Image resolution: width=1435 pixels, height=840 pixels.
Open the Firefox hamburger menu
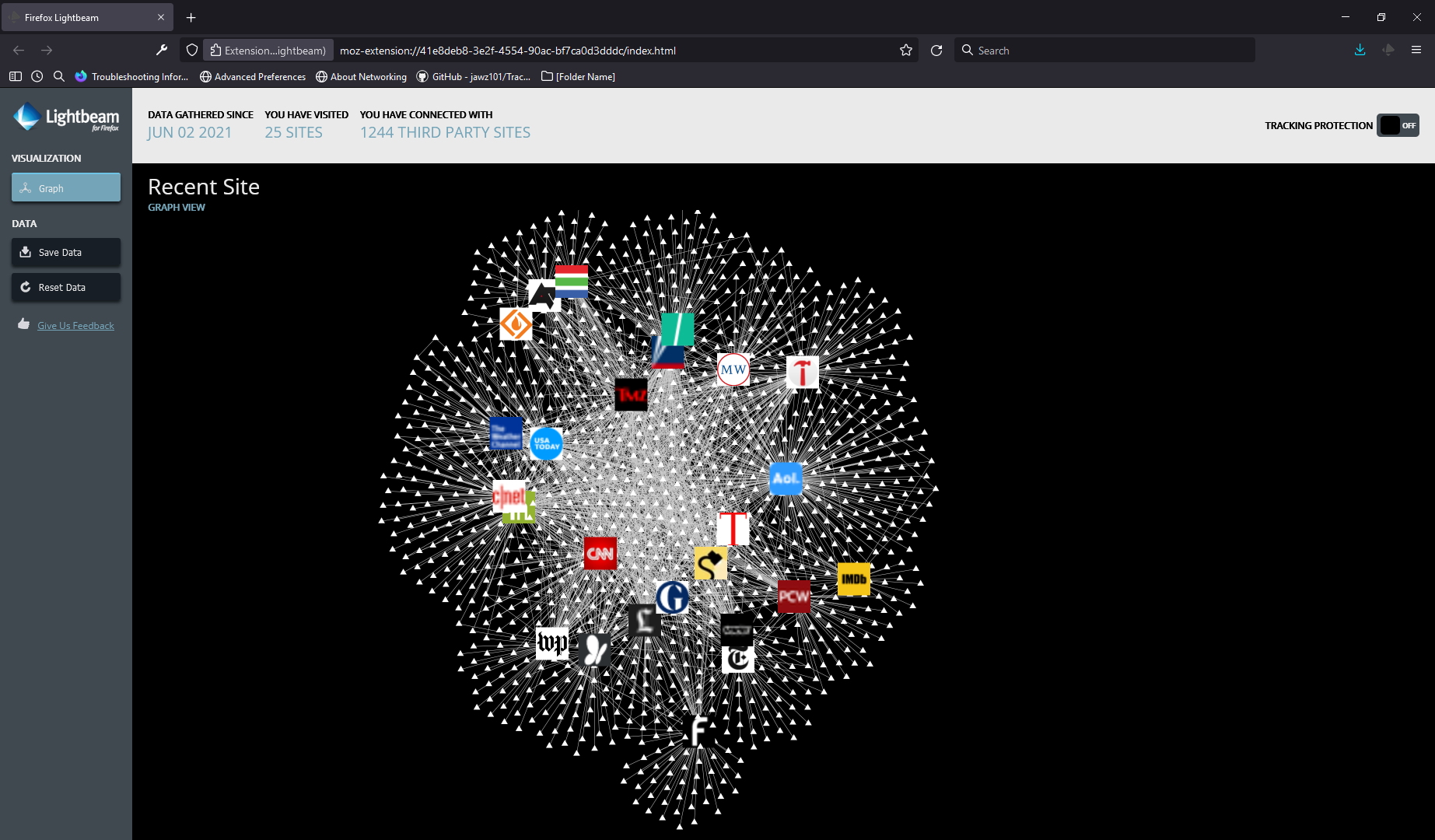(x=1416, y=50)
